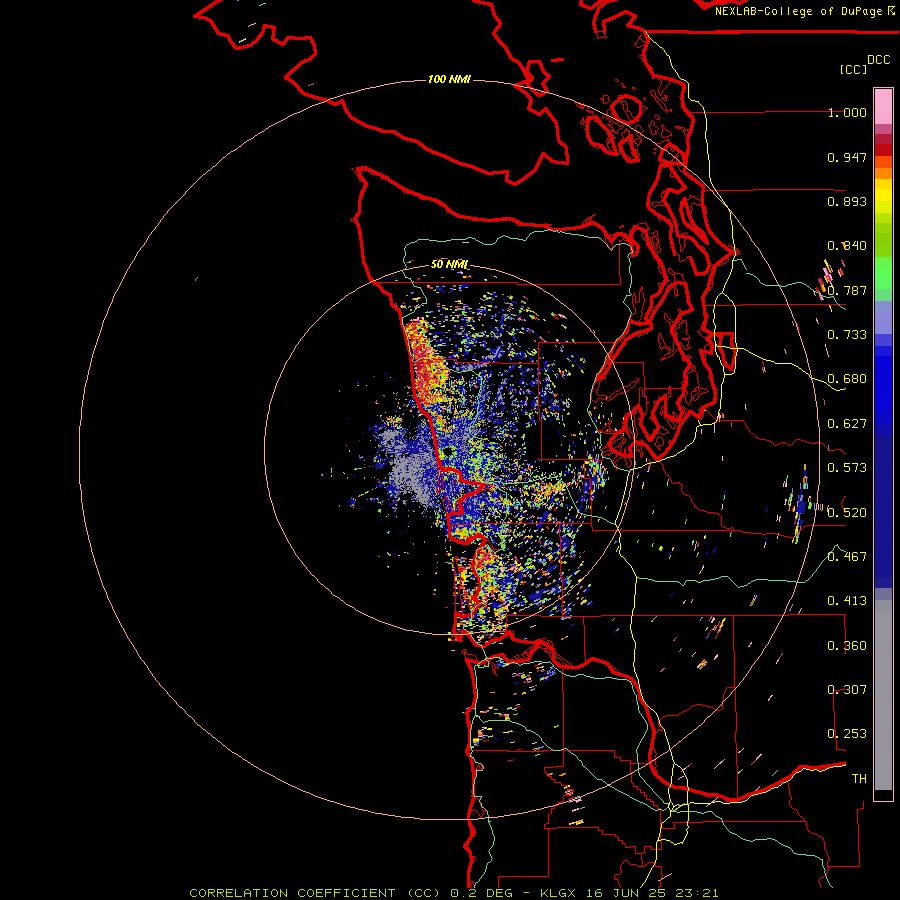Select the 0.627 scale value
The height and width of the screenshot is (900, 900).
pos(847,424)
